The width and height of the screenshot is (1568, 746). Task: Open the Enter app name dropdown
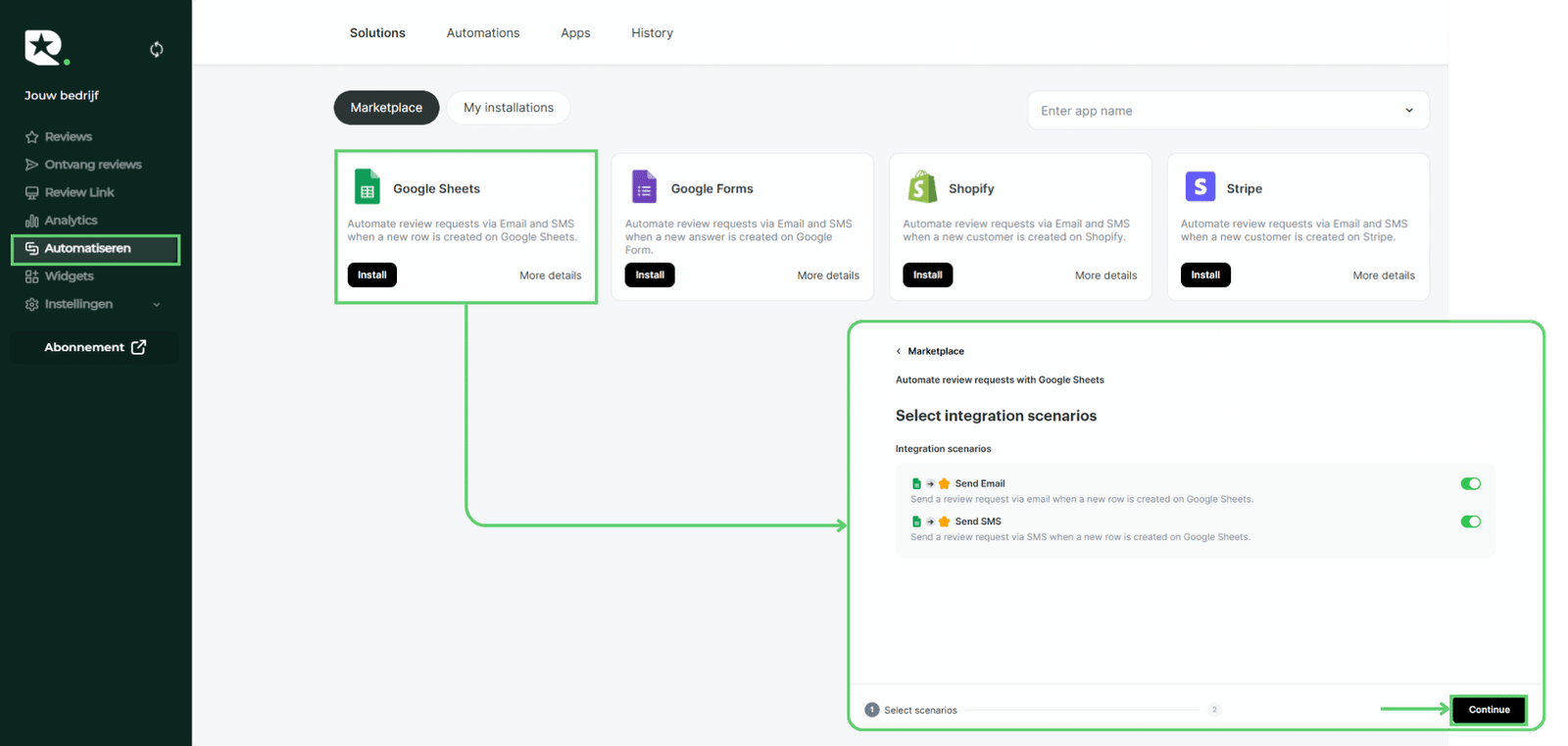point(1408,111)
